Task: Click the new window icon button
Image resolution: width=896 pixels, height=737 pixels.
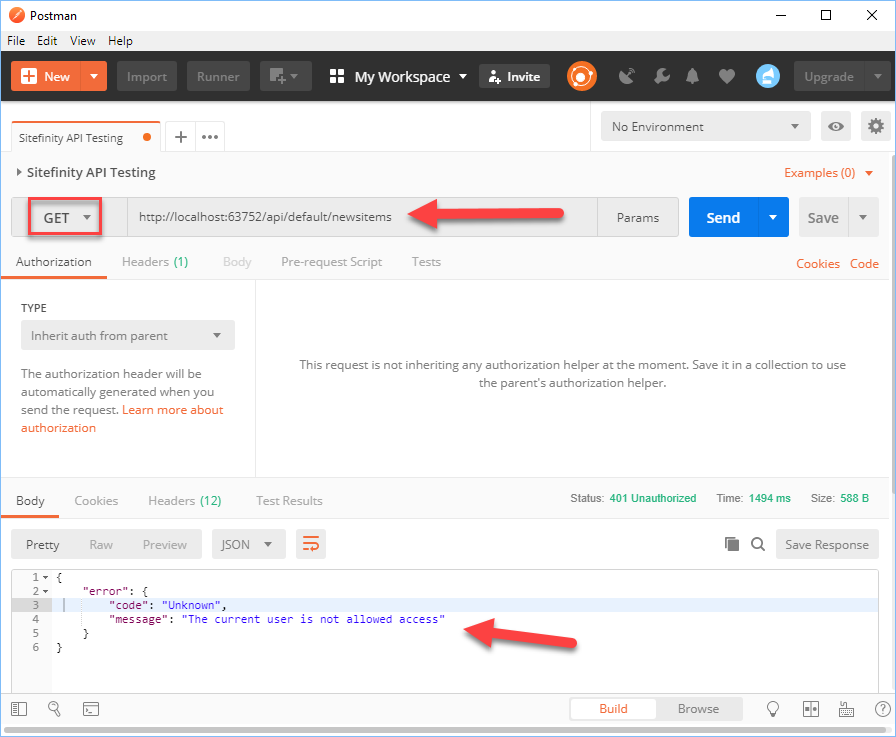Action: [285, 76]
